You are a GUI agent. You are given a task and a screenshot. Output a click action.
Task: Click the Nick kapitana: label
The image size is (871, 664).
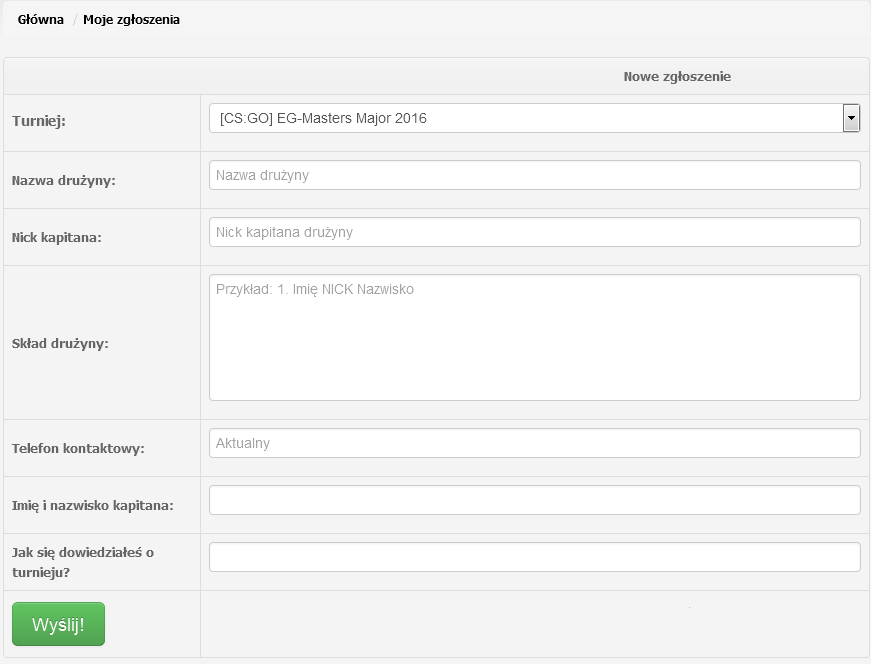[57, 238]
